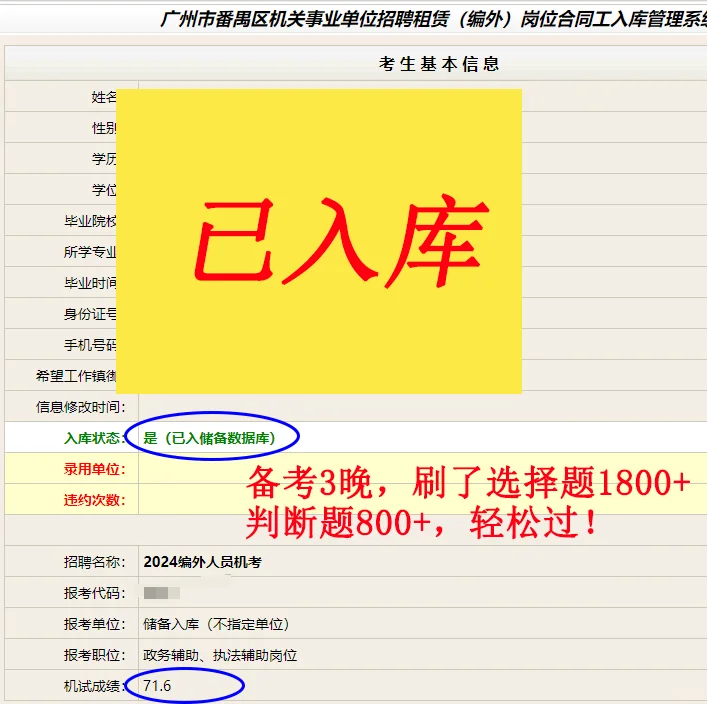The height and width of the screenshot is (704, 707).
Task: Click the '报考单位:' label
Action: click(x=95, y=624)
